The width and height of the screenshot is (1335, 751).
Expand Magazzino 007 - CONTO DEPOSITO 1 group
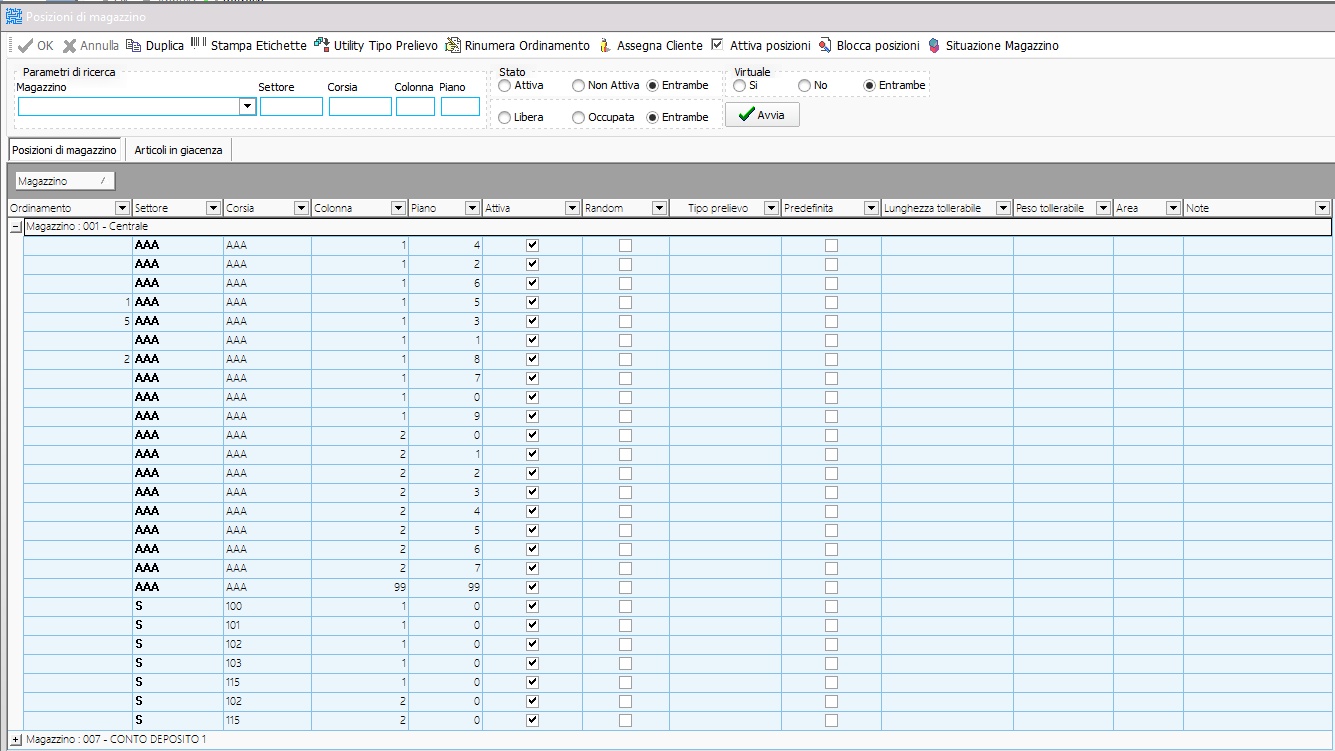point(15,740)
